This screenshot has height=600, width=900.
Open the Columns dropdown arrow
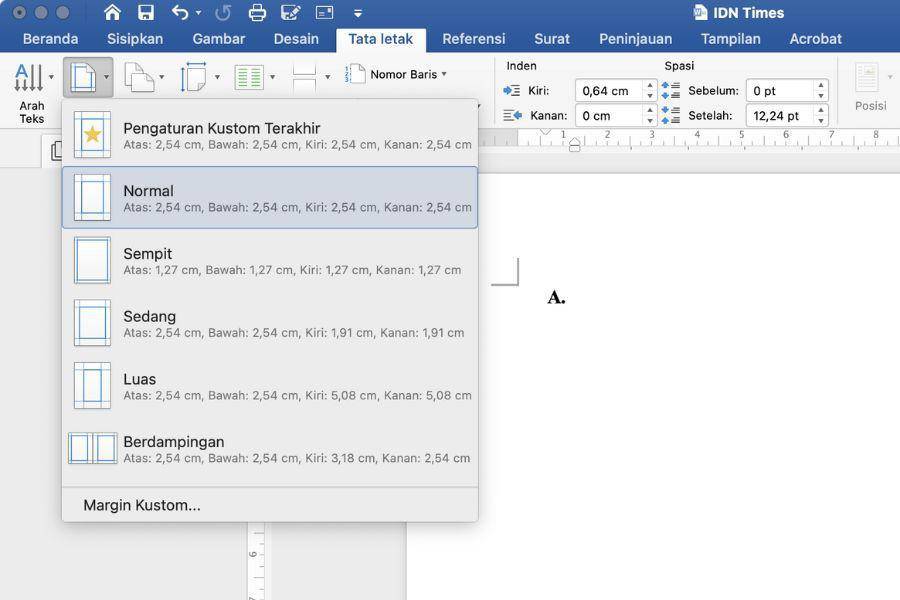point(272,77)
